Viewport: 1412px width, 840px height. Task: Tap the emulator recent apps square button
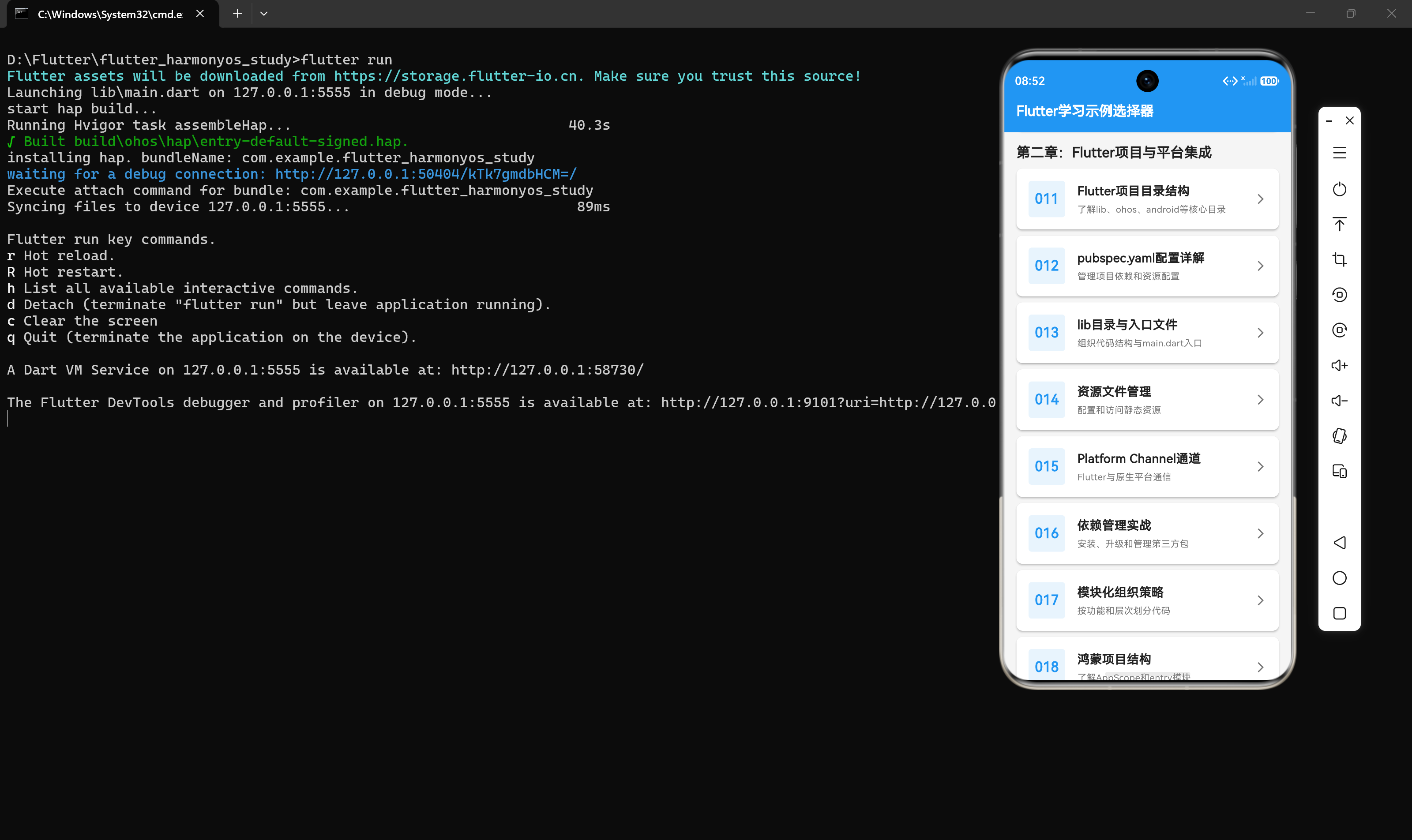1339,614
